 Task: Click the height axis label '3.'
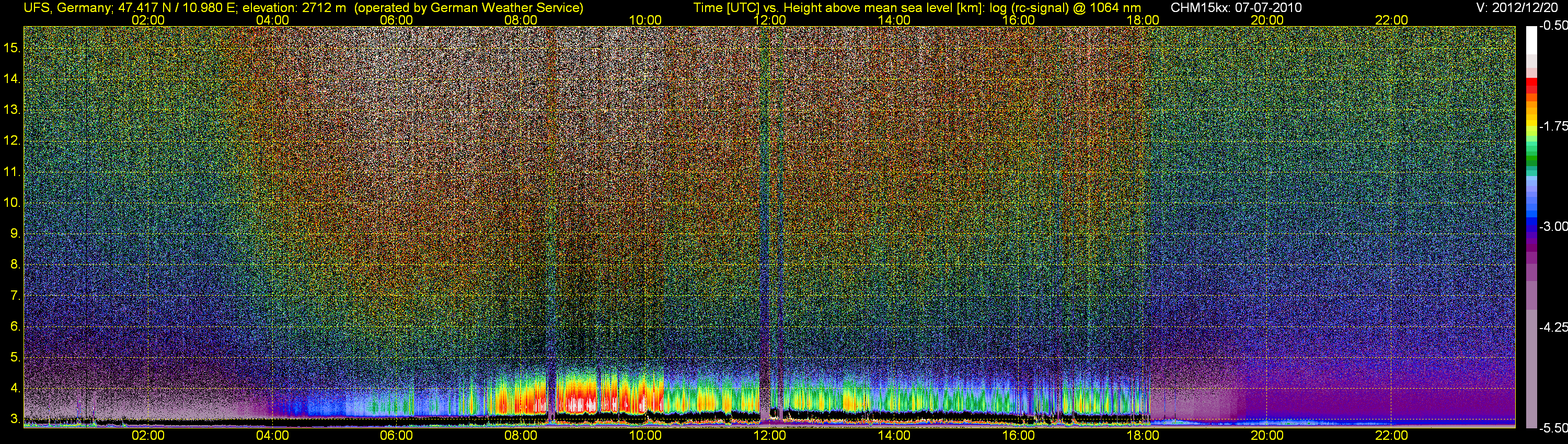click(15, 419)
